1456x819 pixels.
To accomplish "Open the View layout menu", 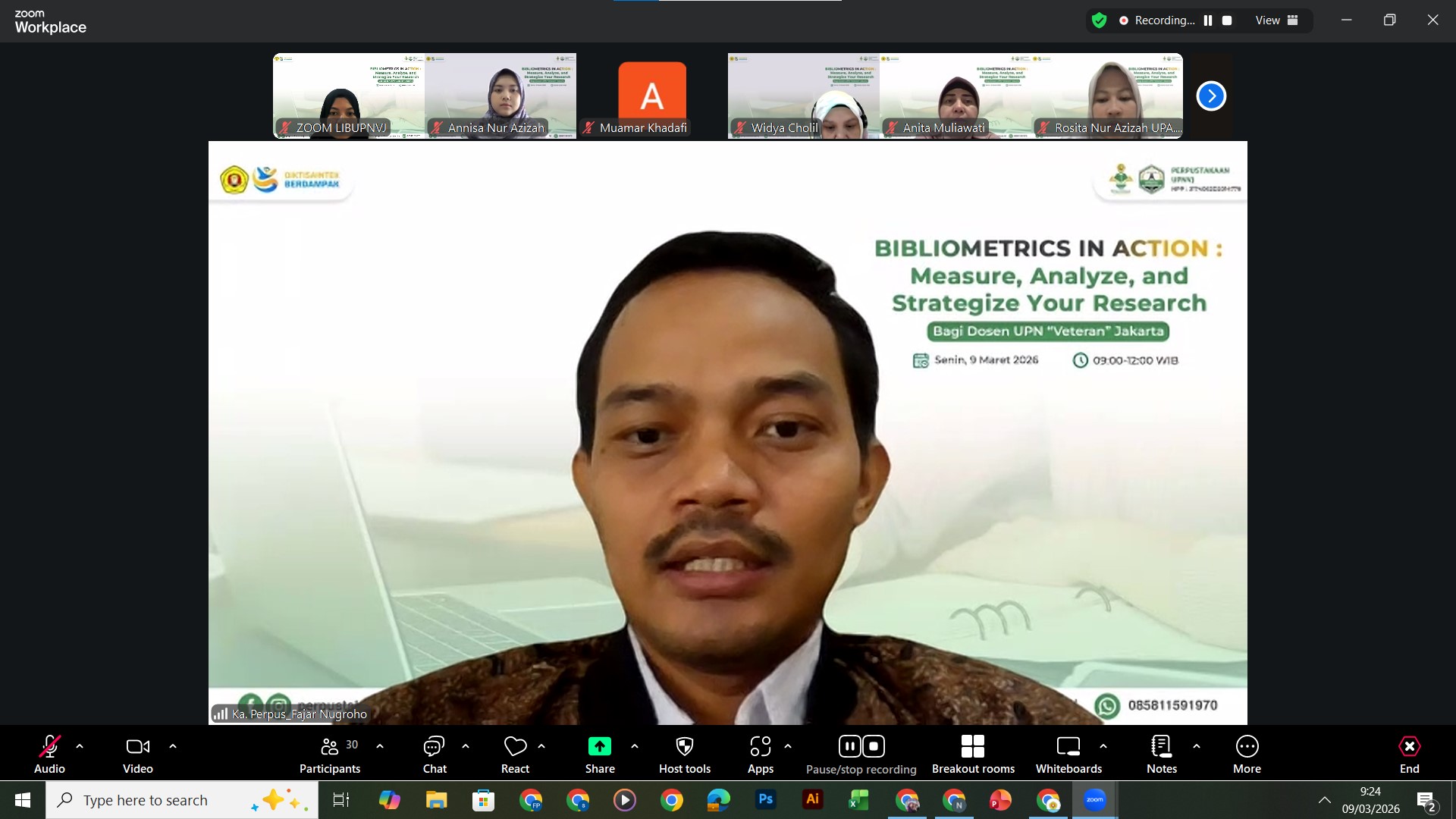I will [1277, 20].
